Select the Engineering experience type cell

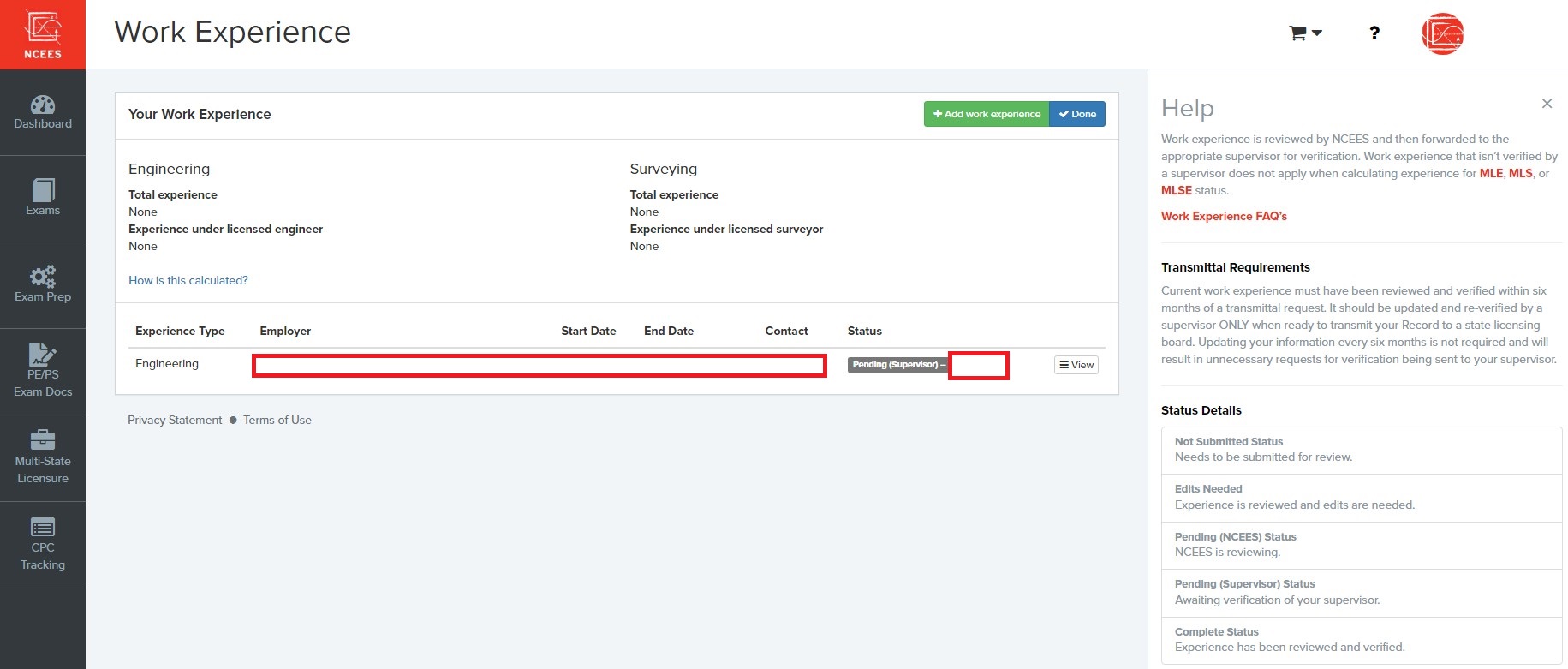167,363
